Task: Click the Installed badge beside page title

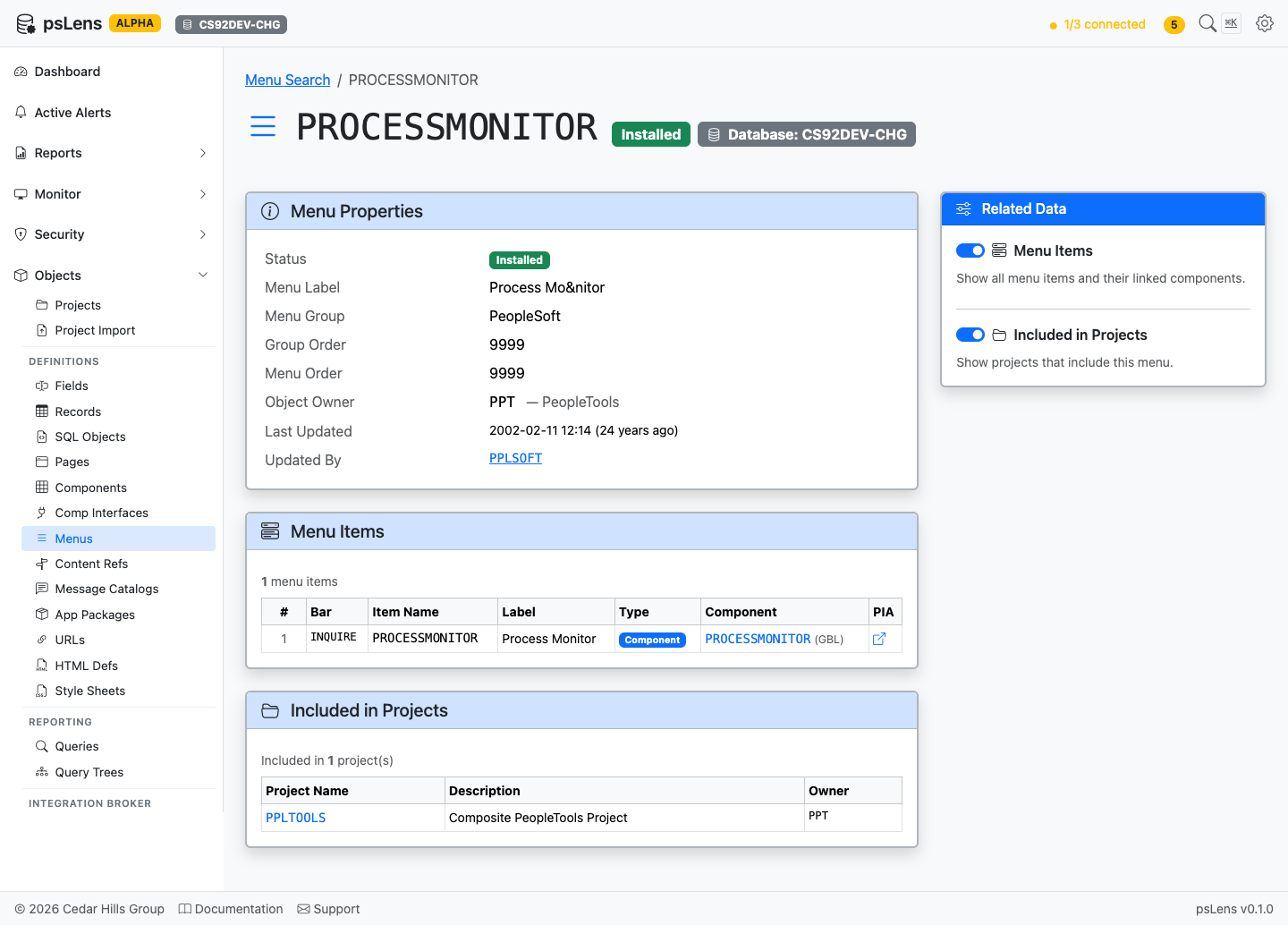Action: click(x=651, y=134)
